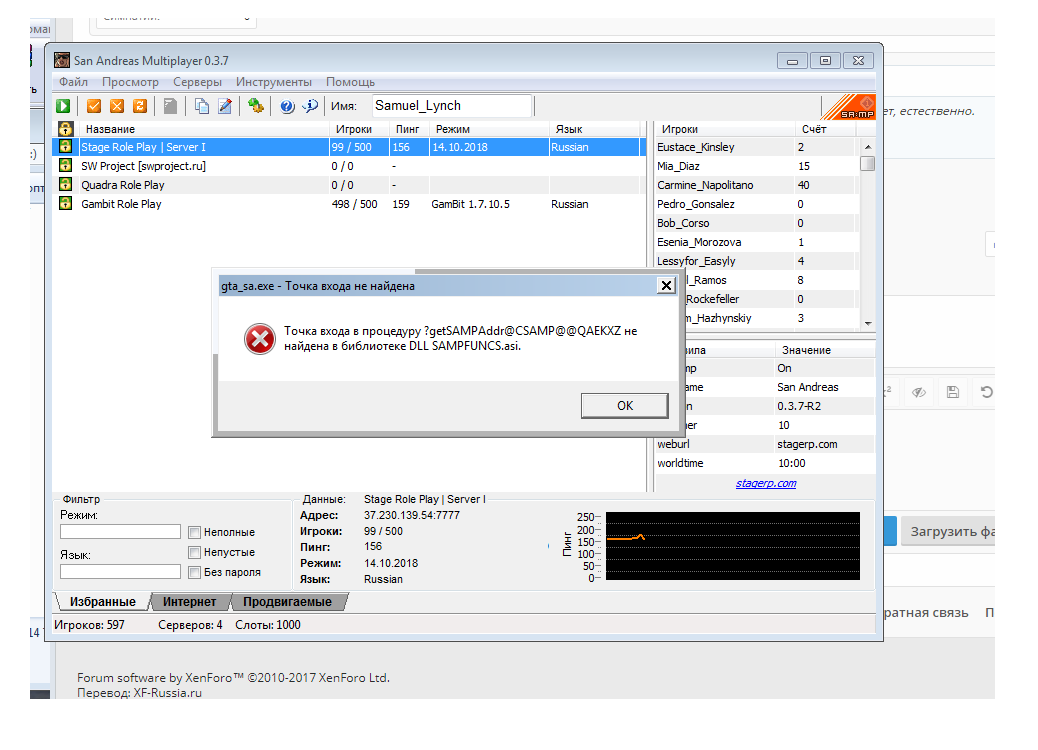Screen dimensions: 1038x750
Task: Select player Esenia_Morozova in the player list
Action: pyautogui.click(x=757, y=242)
